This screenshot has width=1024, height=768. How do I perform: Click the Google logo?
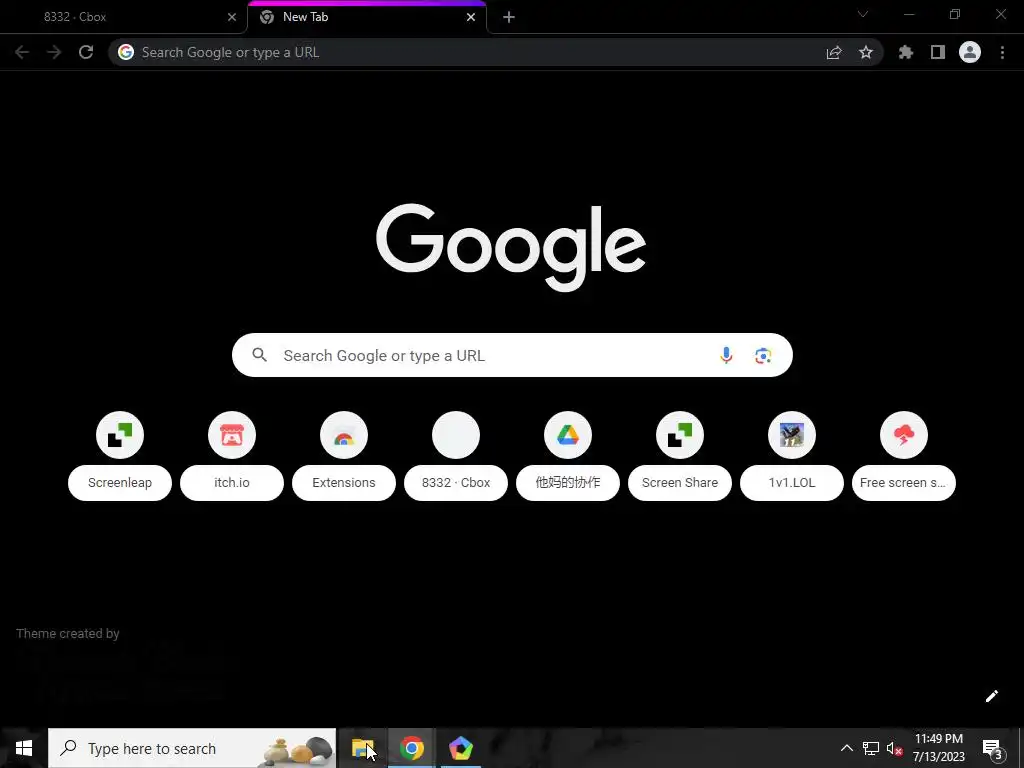(x=511, y=247)
